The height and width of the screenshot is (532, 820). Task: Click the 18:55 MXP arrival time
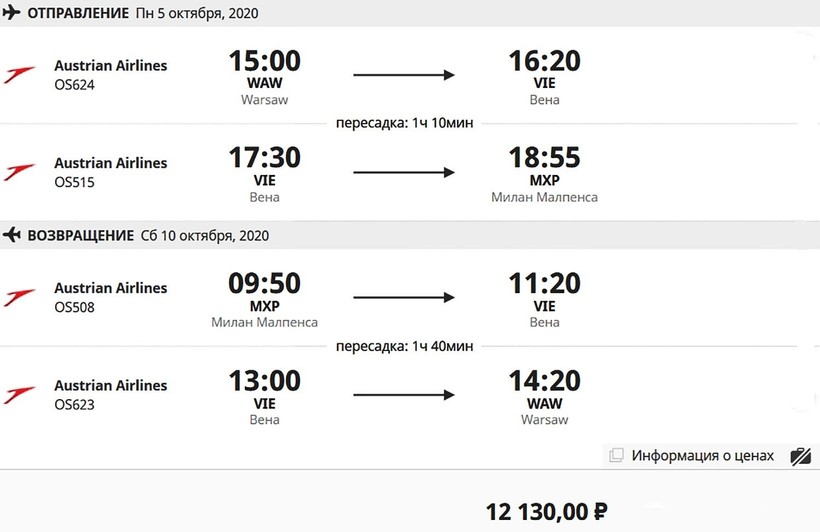coord(544,159)
